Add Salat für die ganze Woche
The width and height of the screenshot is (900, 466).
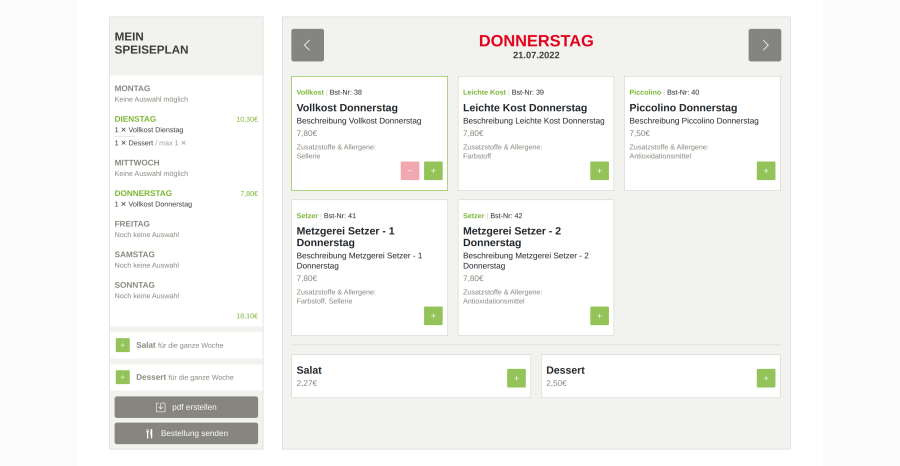coord(123,345)
